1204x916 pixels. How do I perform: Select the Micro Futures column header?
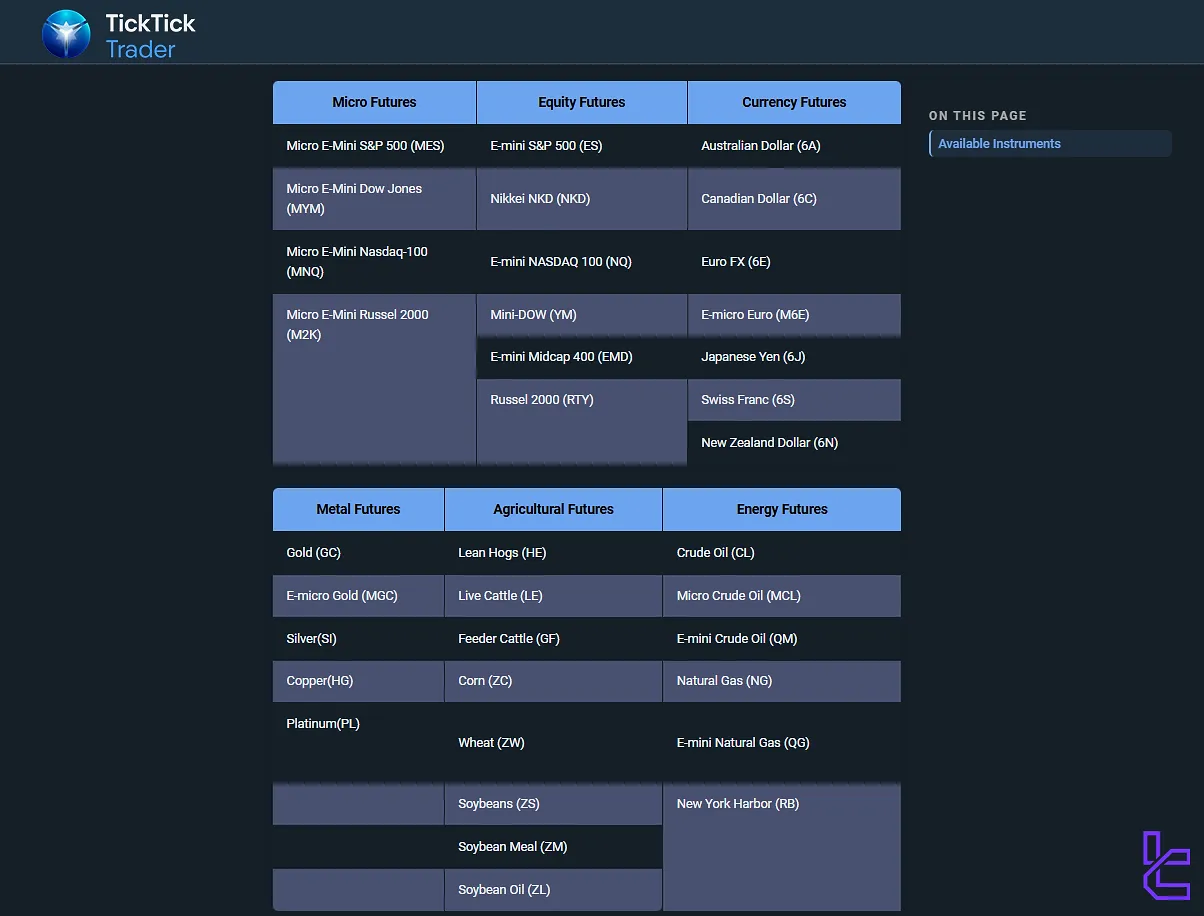(373, 102)
